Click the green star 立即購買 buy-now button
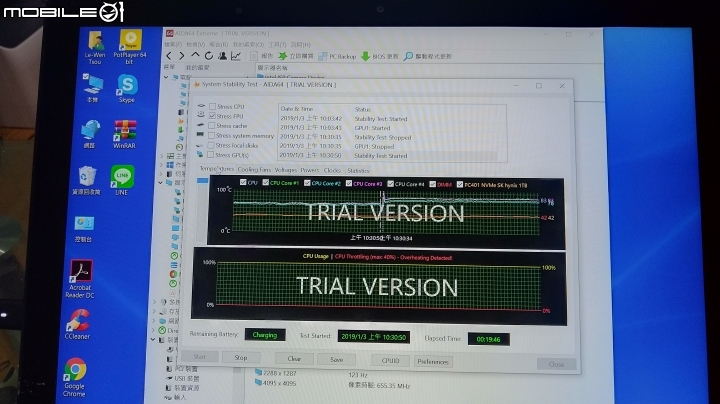 pyautogui.click(x=296, y=56)
